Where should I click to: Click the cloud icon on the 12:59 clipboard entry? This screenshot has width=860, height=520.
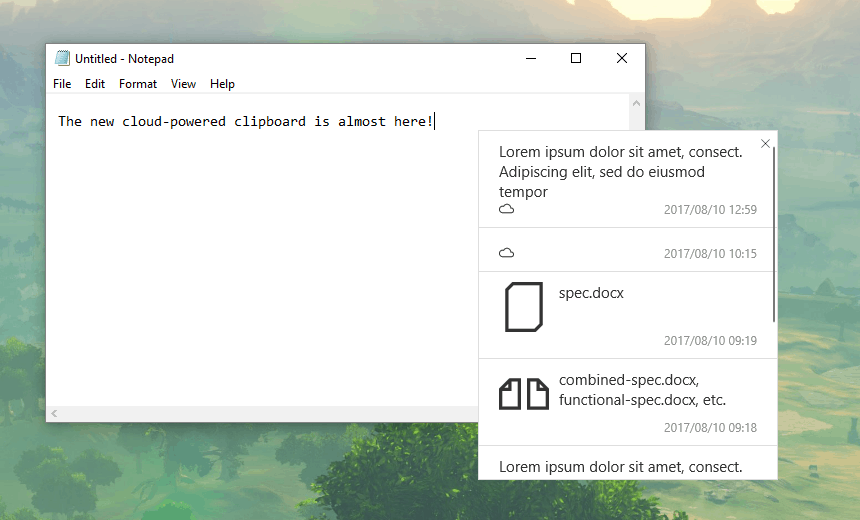coord(507,209)
